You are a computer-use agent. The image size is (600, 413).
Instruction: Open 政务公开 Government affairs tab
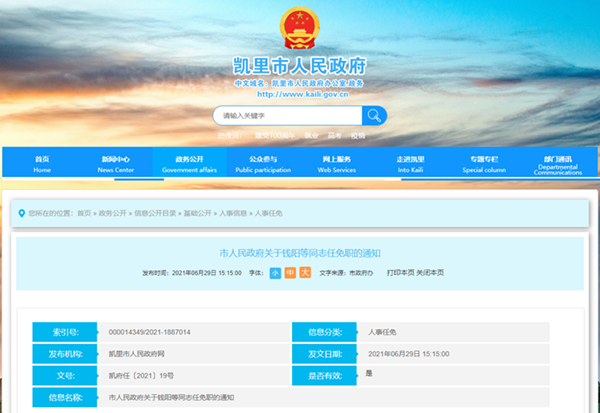pos(189,164)
